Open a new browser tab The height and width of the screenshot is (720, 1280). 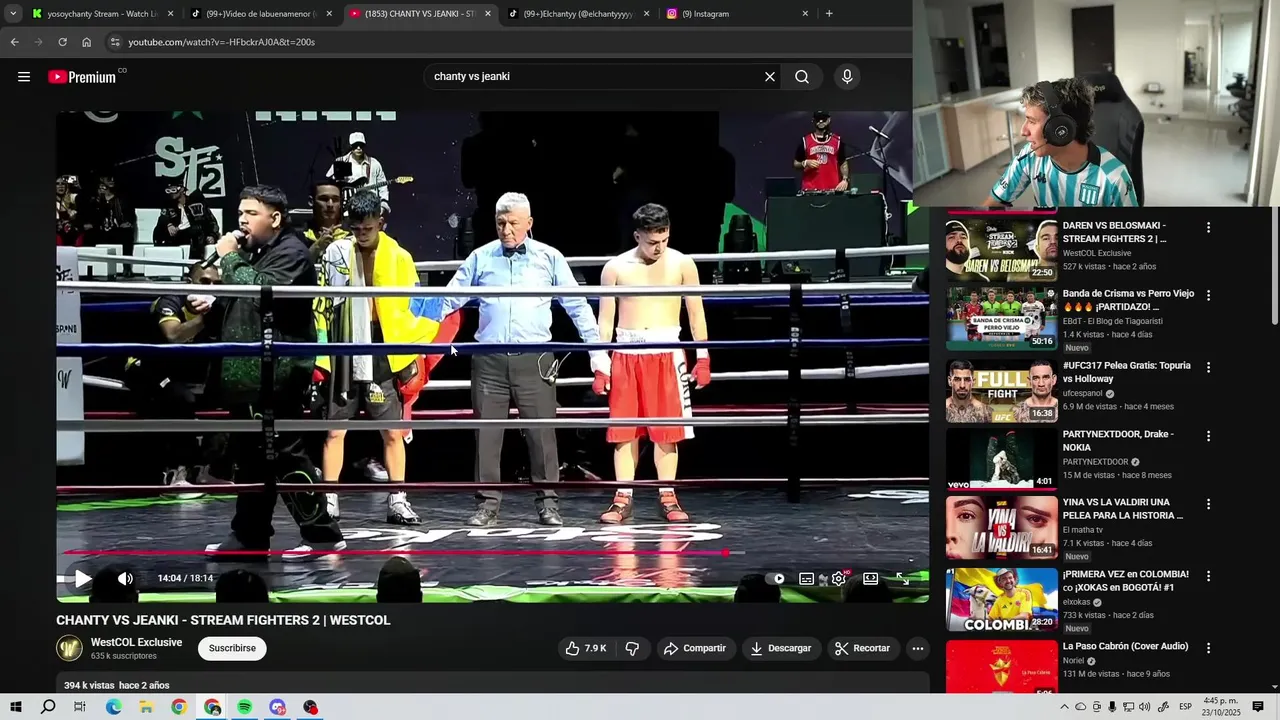(x=829, y=14)
